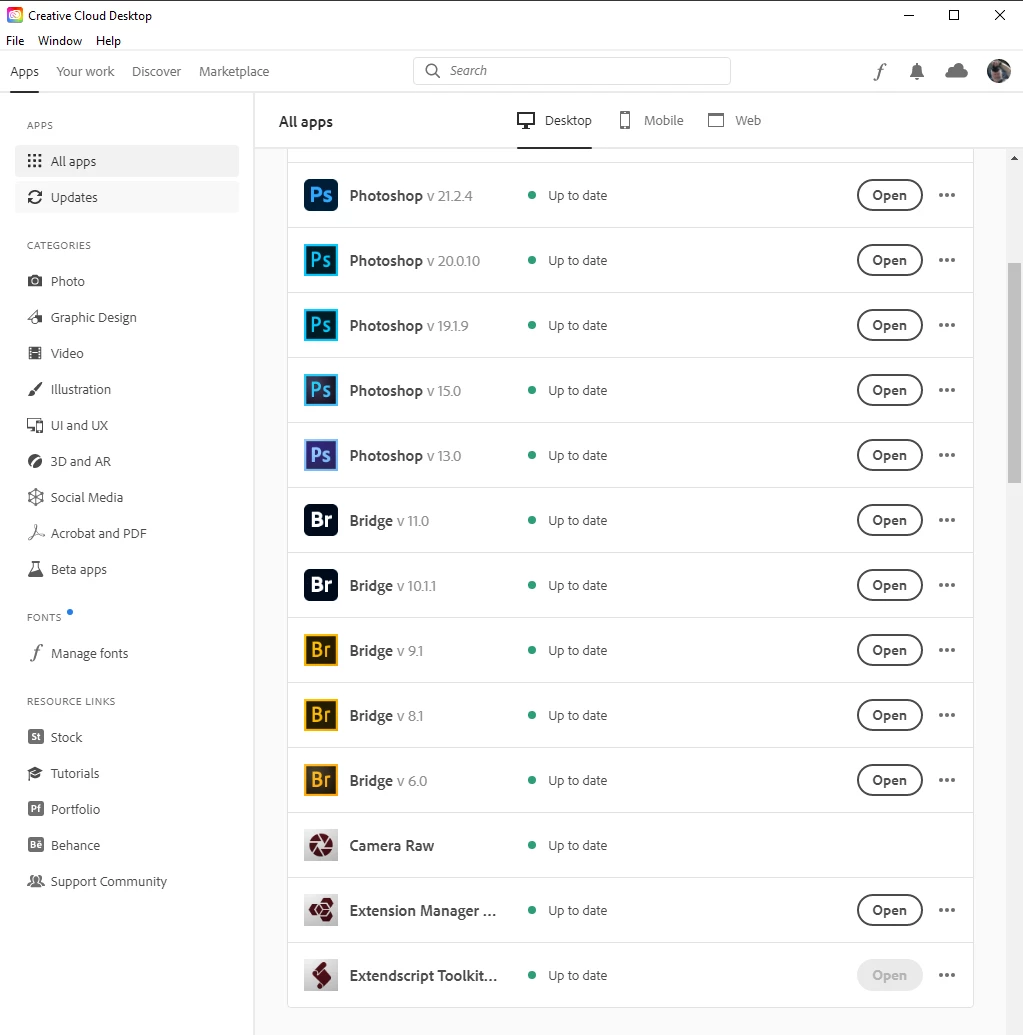The width and height of the screenshot is (1023, 1035).
Task: Switch to the Mobile apps tab
Action: 651,121
